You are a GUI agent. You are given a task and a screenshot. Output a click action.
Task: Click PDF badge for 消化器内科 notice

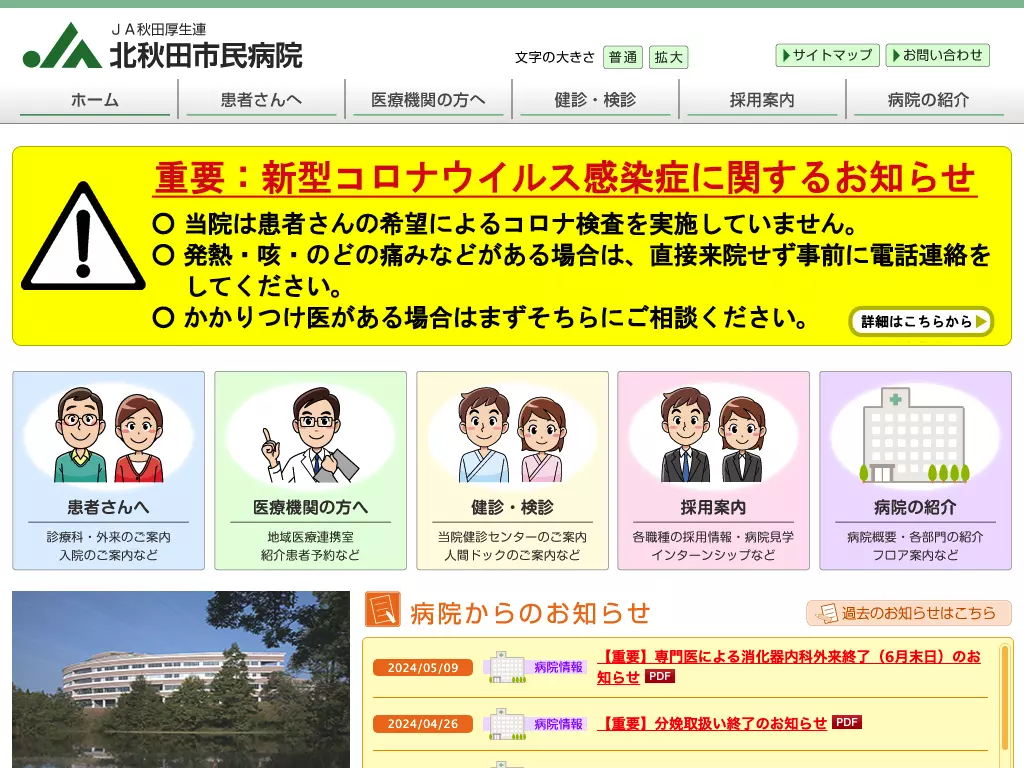[660, 677]
